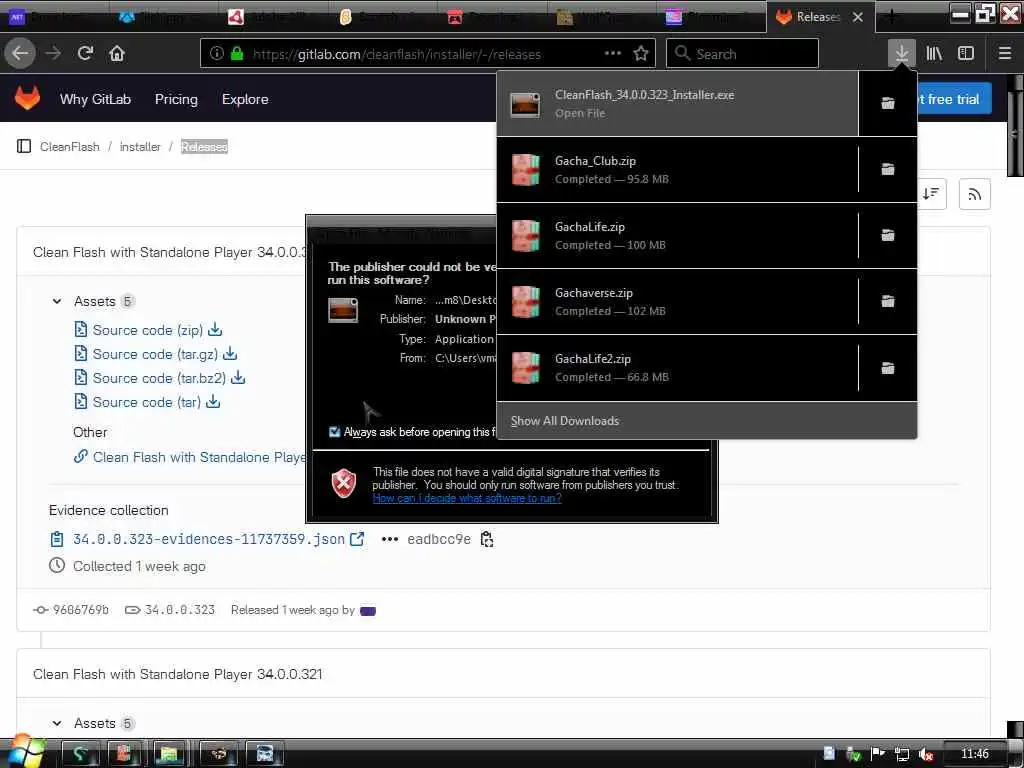Open Source code (tar.gz) link
This screenshot has height=768, width=1024.
155,354
